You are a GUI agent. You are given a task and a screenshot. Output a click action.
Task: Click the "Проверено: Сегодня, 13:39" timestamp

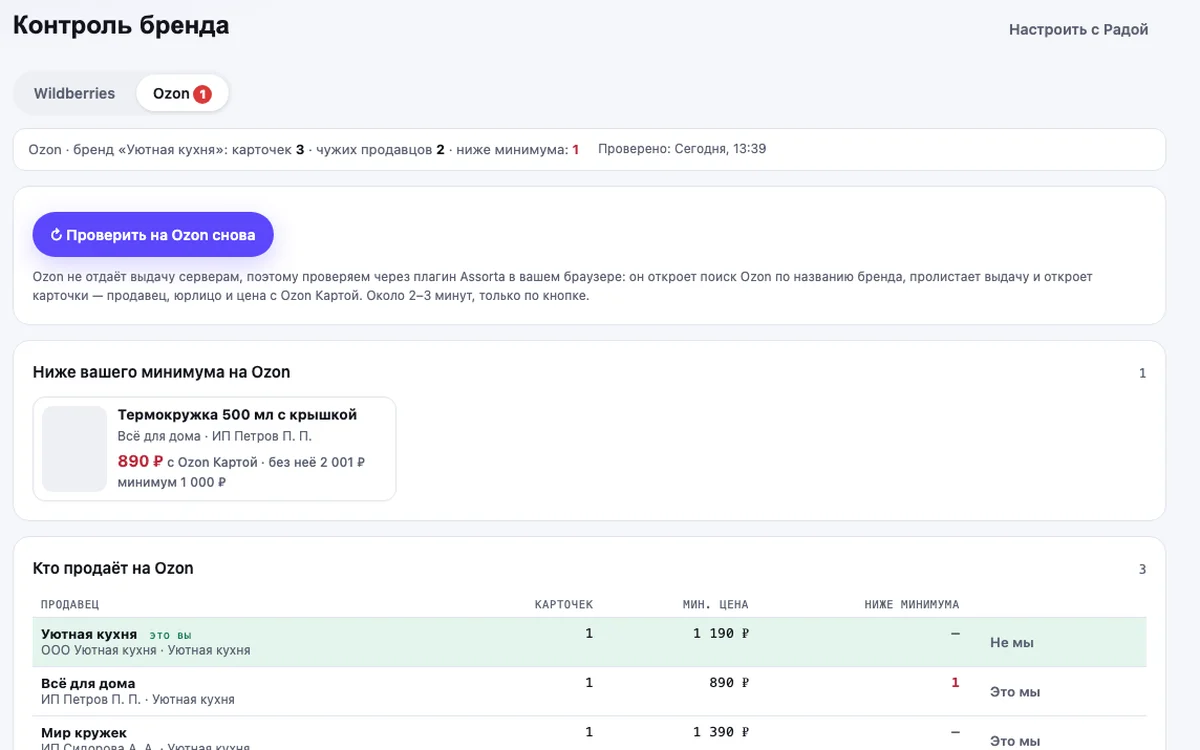click(x=682, y=149)
